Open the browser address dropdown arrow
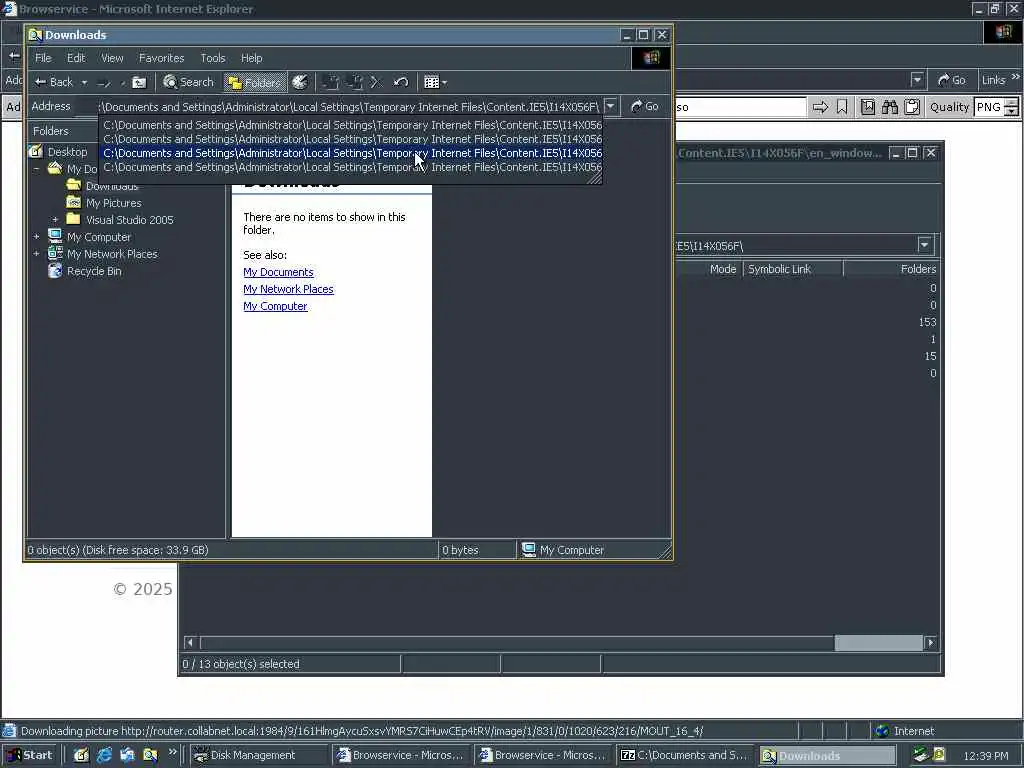 pos(918,80)
